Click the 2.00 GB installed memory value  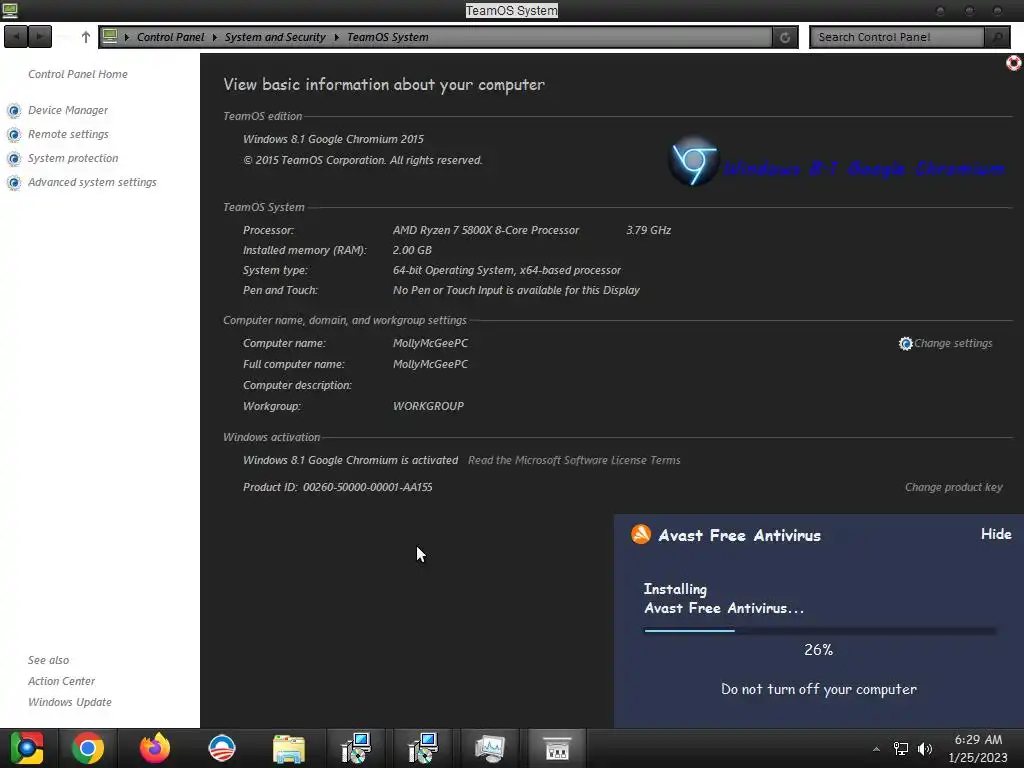412,250
